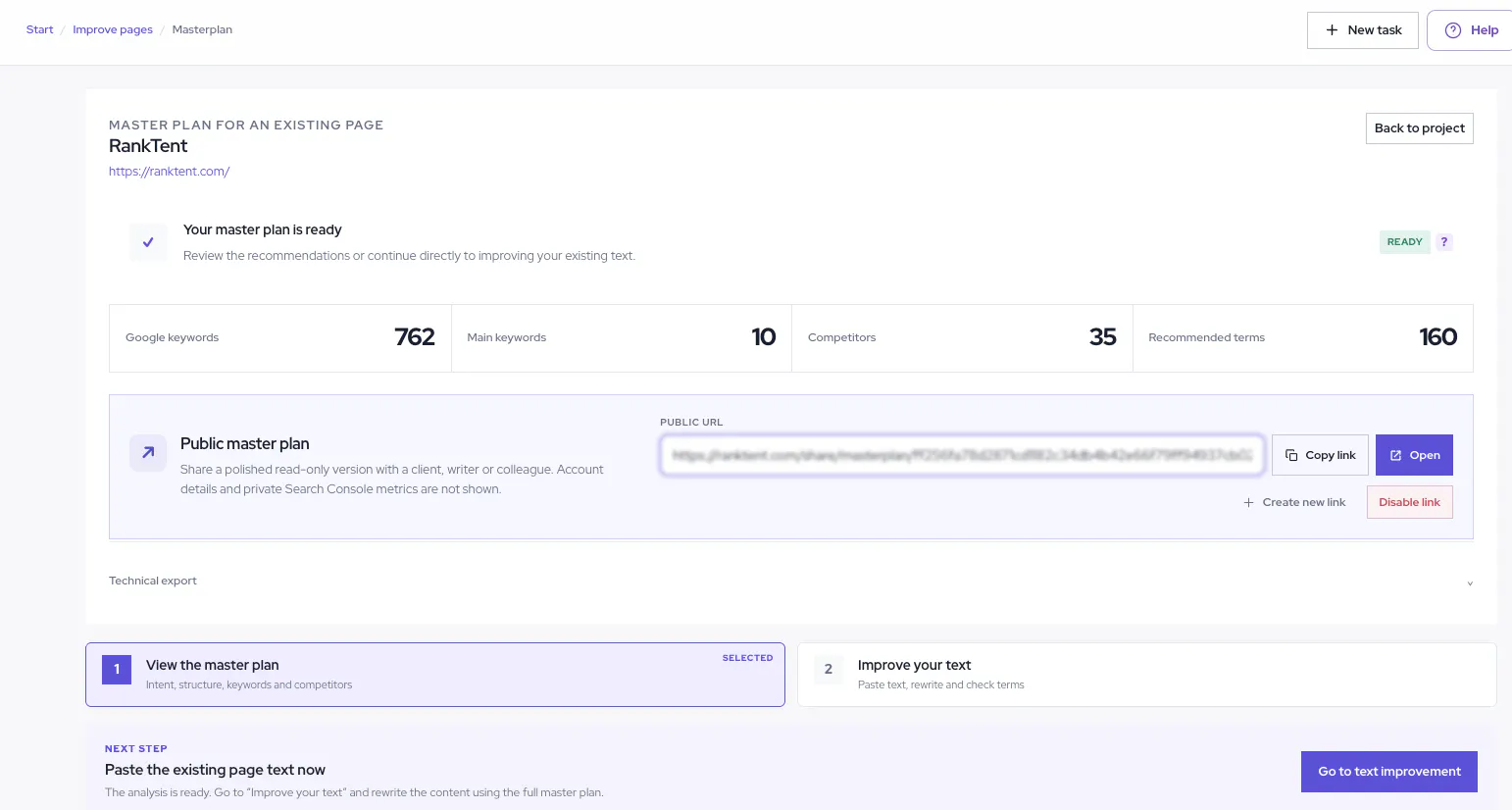1512x810 pixels.
Task: Go to the Start breadcrumb
Action: (x=39, y=29)
